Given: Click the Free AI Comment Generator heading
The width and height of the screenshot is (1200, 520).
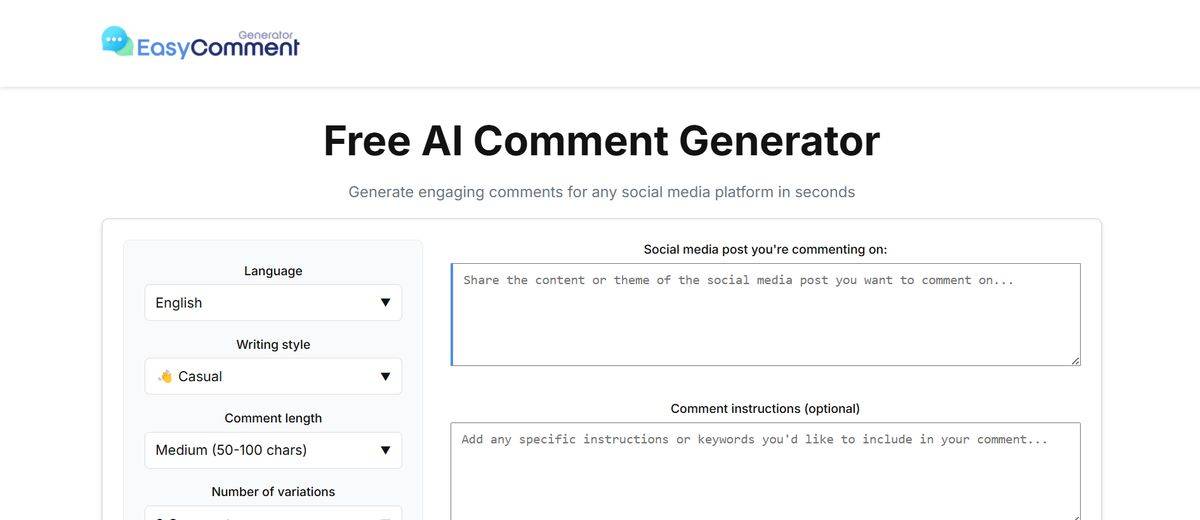Looking at the screenshot, I should click(601, 141).
